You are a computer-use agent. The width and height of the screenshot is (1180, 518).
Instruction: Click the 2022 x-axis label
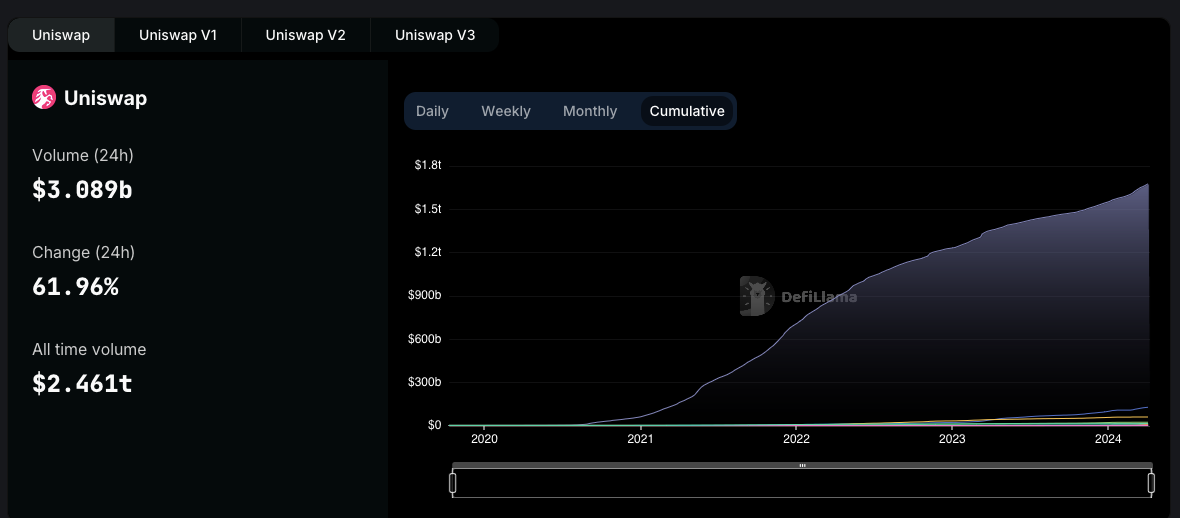[796, 438]
